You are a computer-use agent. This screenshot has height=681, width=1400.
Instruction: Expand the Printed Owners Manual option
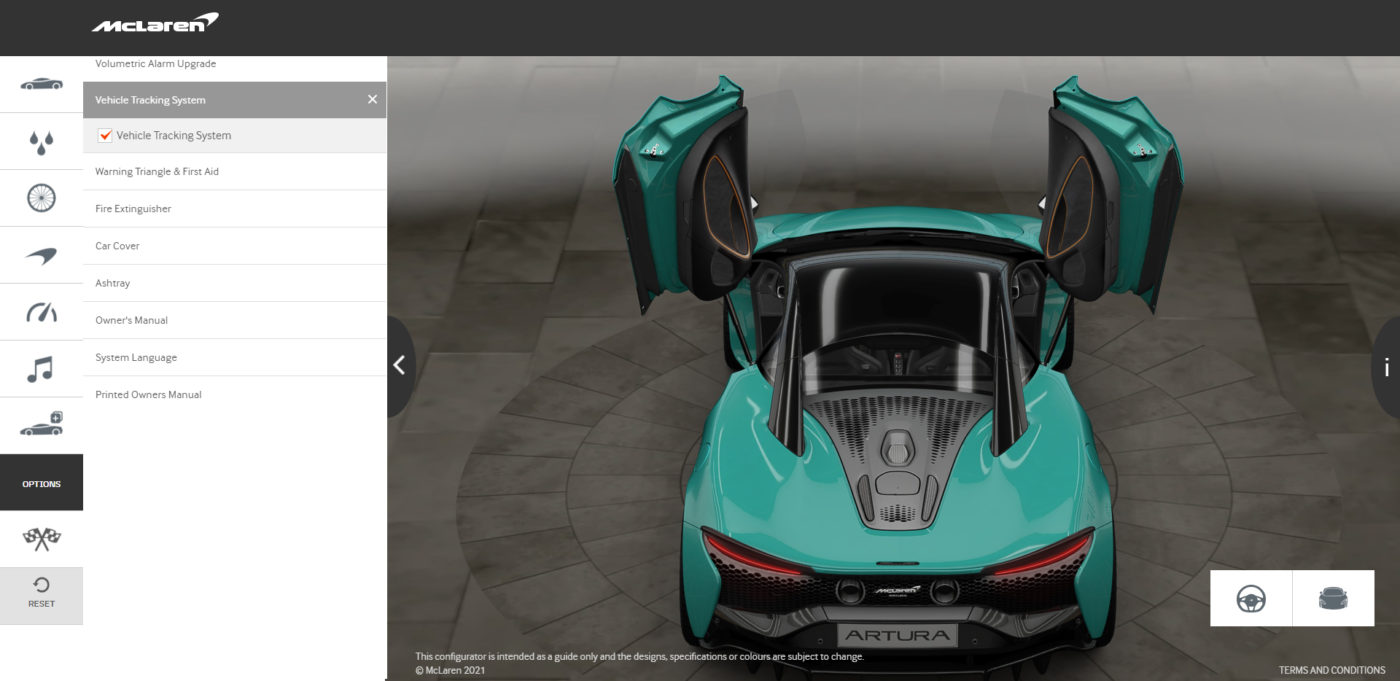(x=234, y=394)
